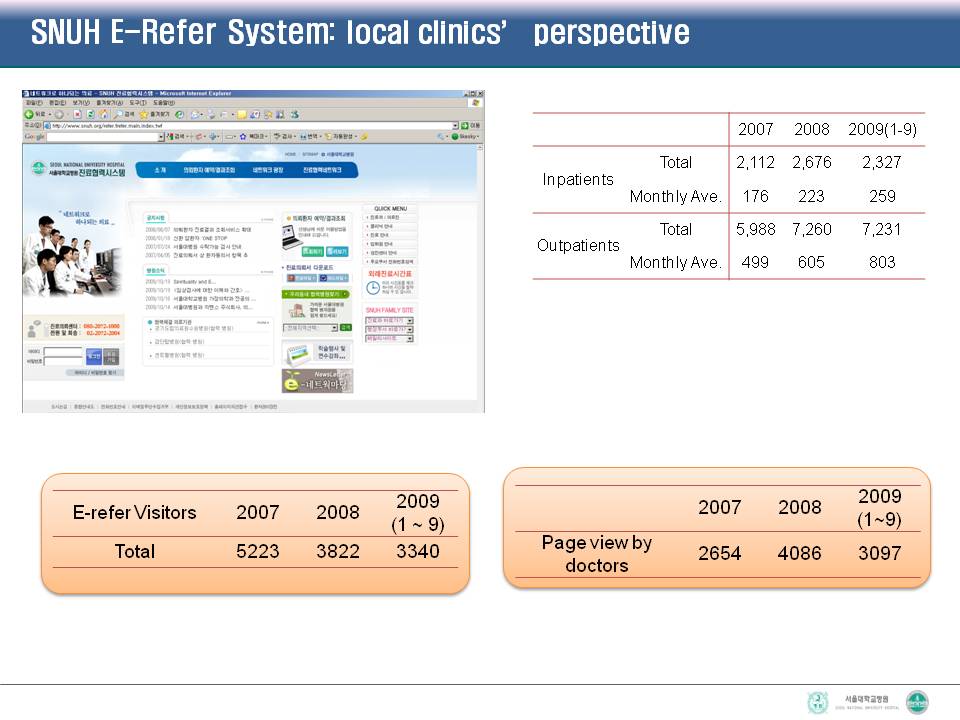Click the green e-network NewsLetter banner
Image resolution: width=960 pixels, height=720 pixels.
point(317,381)
